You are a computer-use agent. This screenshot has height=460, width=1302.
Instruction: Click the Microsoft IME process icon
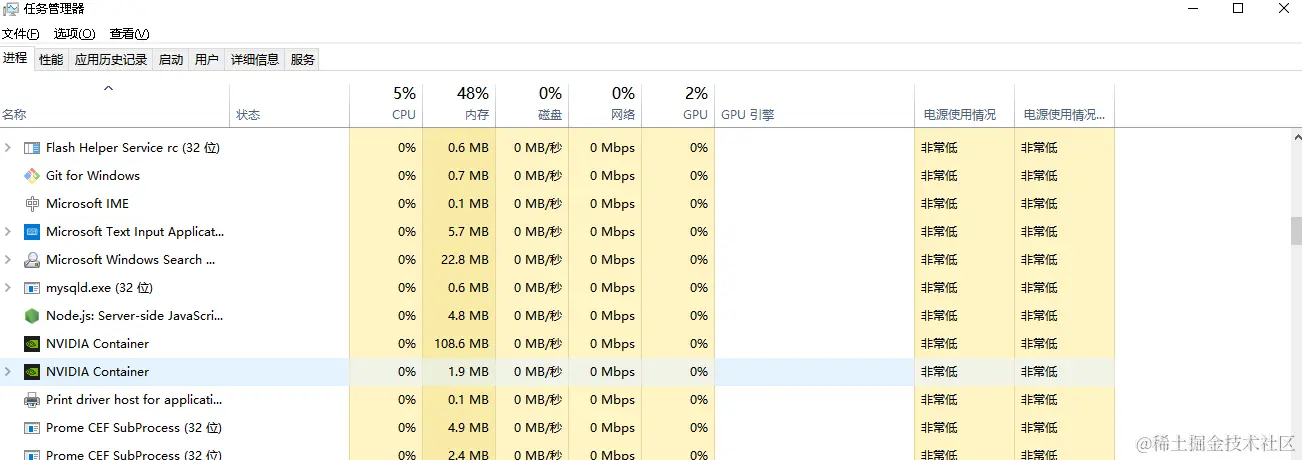tap(31, 204)
